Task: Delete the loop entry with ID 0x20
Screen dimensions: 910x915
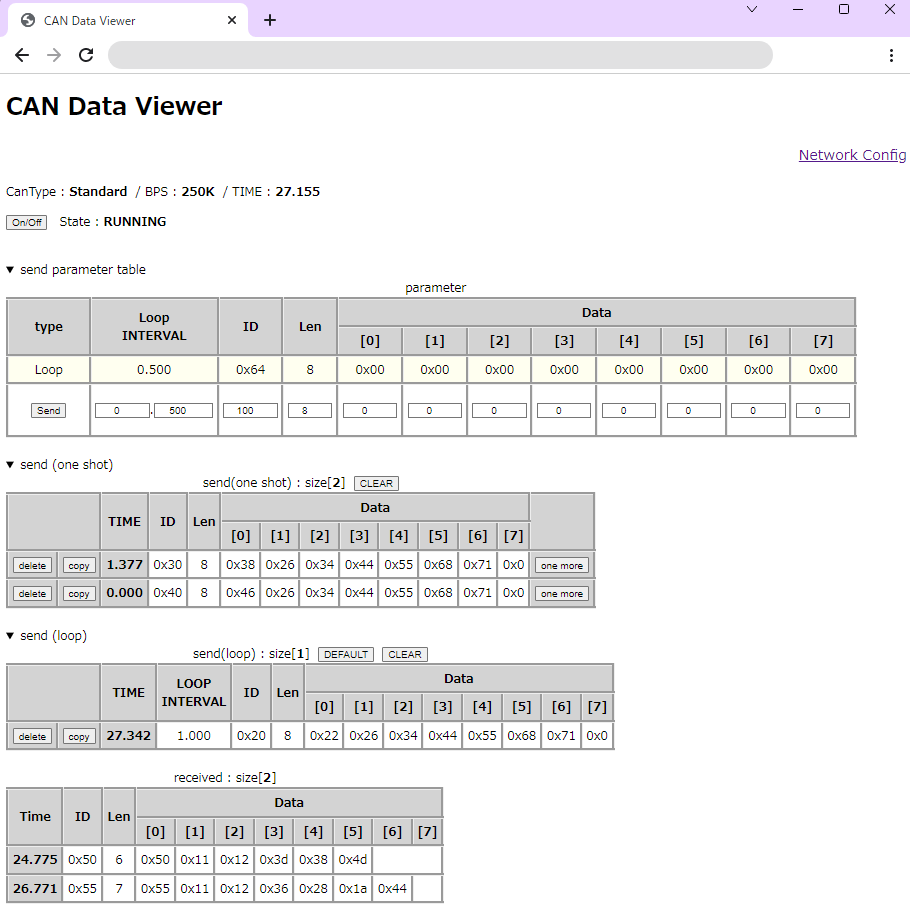Action: coord(32,736)
